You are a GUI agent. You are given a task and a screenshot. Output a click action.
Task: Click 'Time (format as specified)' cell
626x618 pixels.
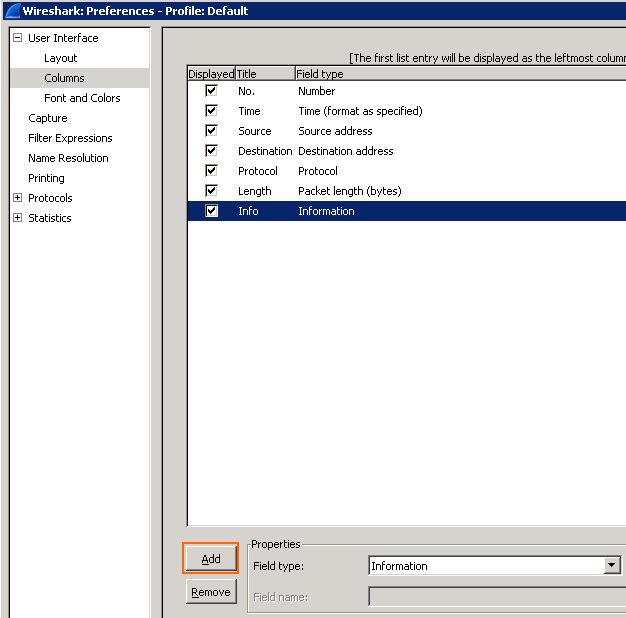pos(360,111)
